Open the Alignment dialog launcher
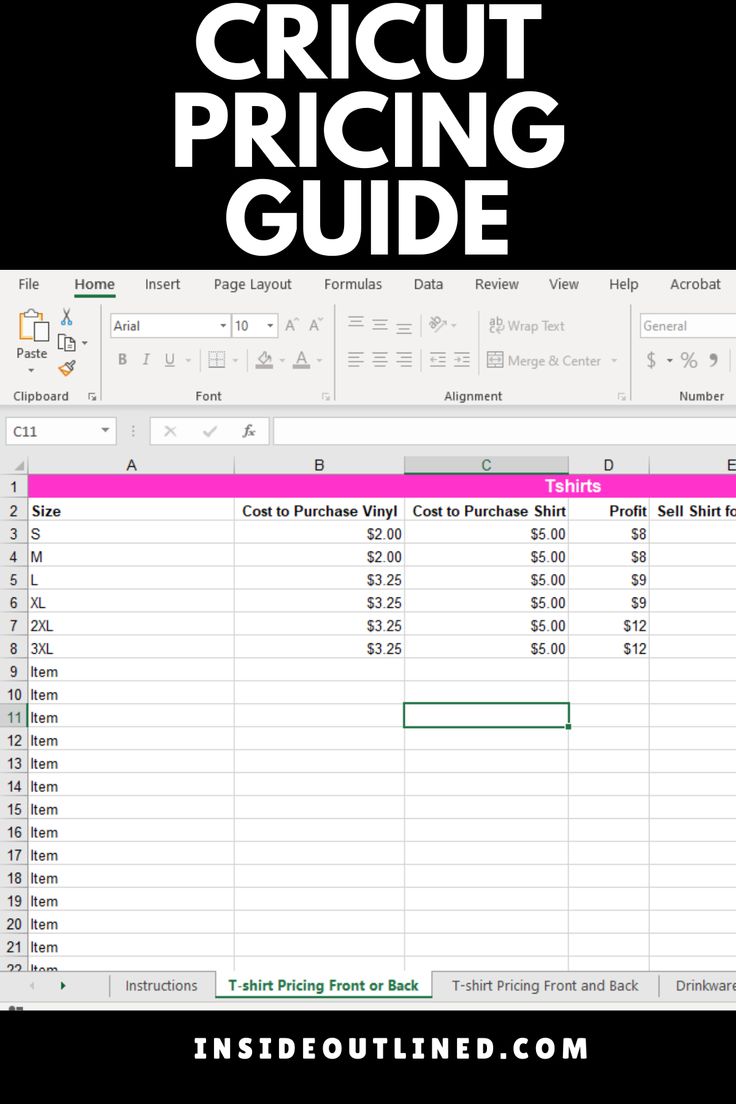This screenshot has width=736, height=1104. (x=621, y=396)
